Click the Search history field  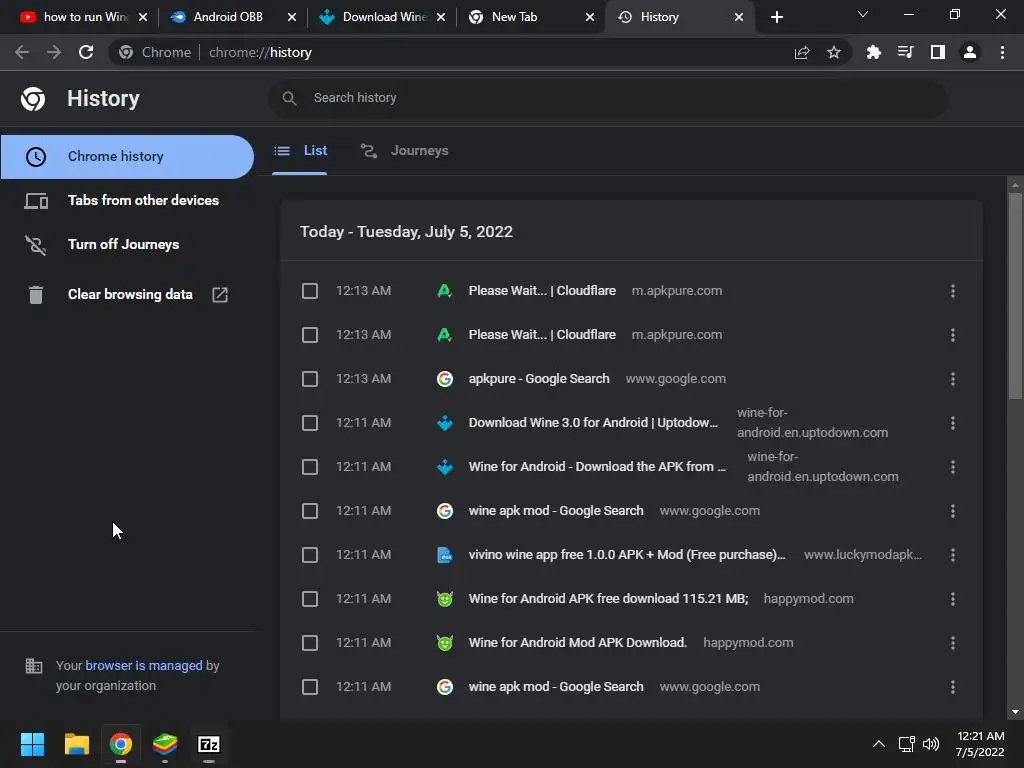pos(607,98)
